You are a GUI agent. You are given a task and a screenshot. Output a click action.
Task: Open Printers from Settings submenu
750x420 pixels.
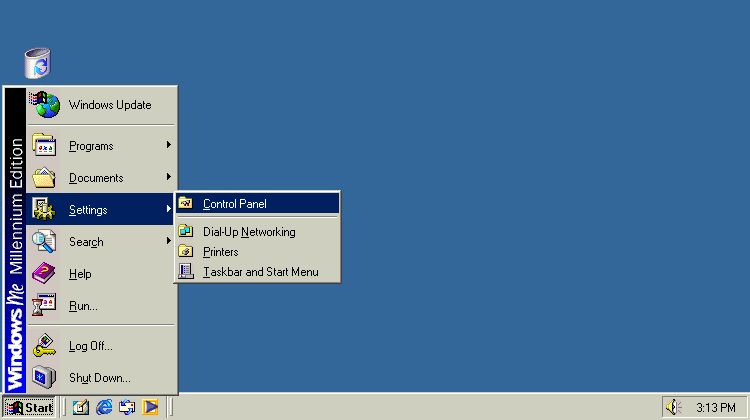tap(257, 252)
